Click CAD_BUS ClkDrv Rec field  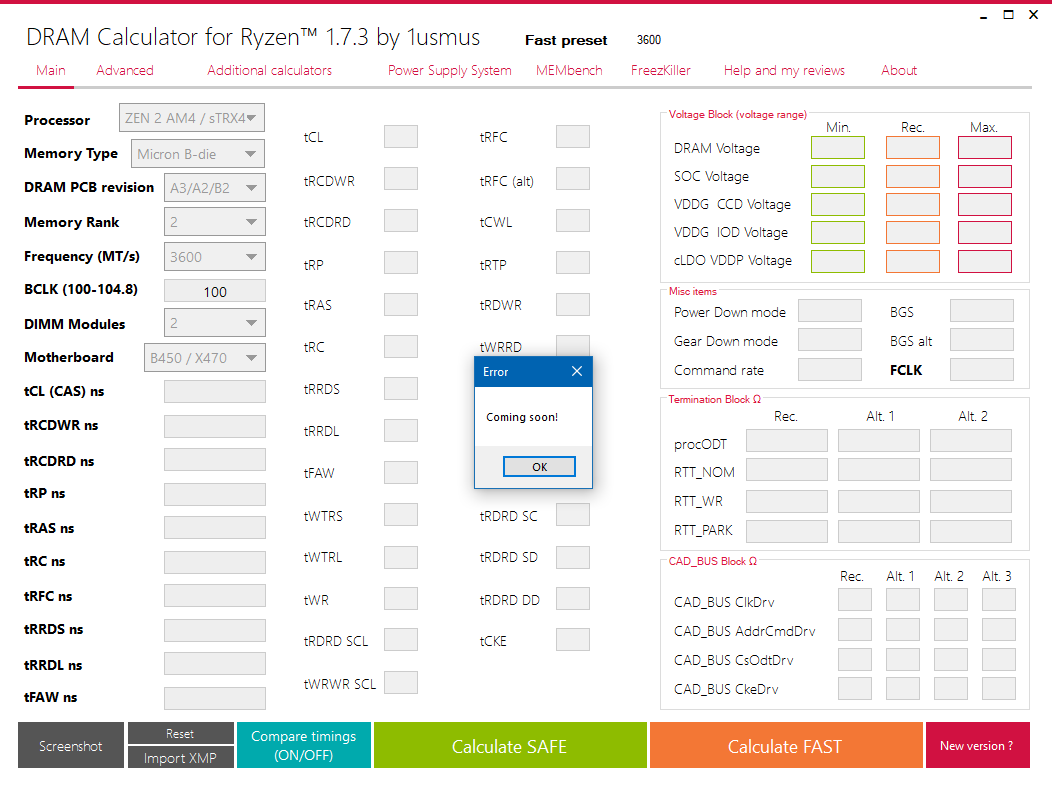[x=854, y=599]
